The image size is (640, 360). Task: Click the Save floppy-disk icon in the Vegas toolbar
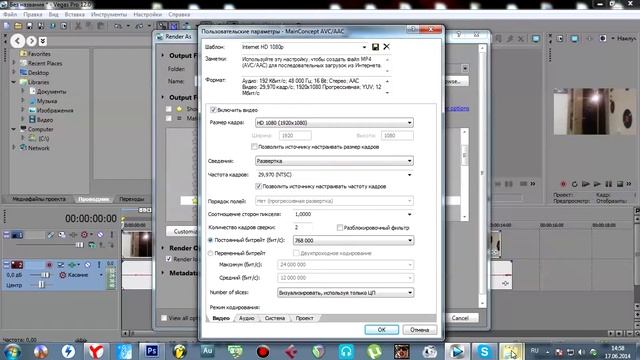[x=29, y=26]
